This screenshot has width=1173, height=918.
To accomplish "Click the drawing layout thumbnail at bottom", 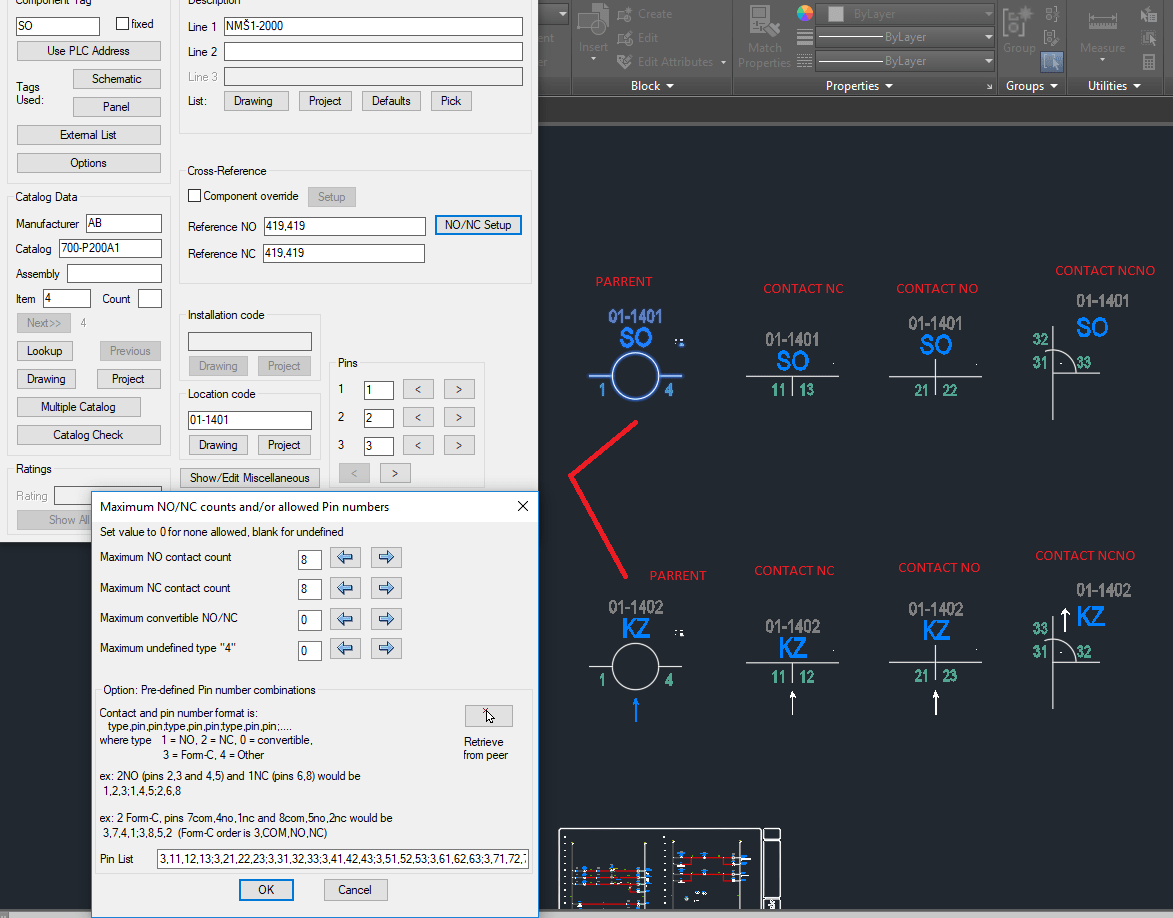I will pos(670,869).
